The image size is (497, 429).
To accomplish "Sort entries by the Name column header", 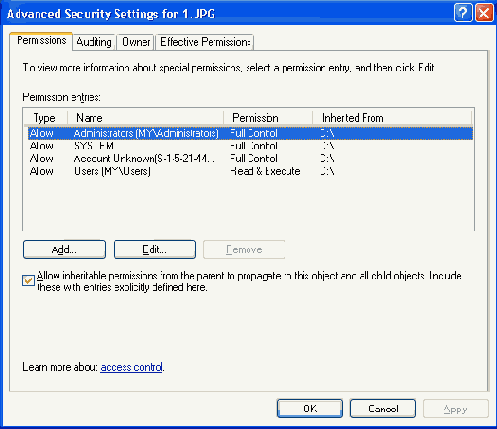I will 145,118.
